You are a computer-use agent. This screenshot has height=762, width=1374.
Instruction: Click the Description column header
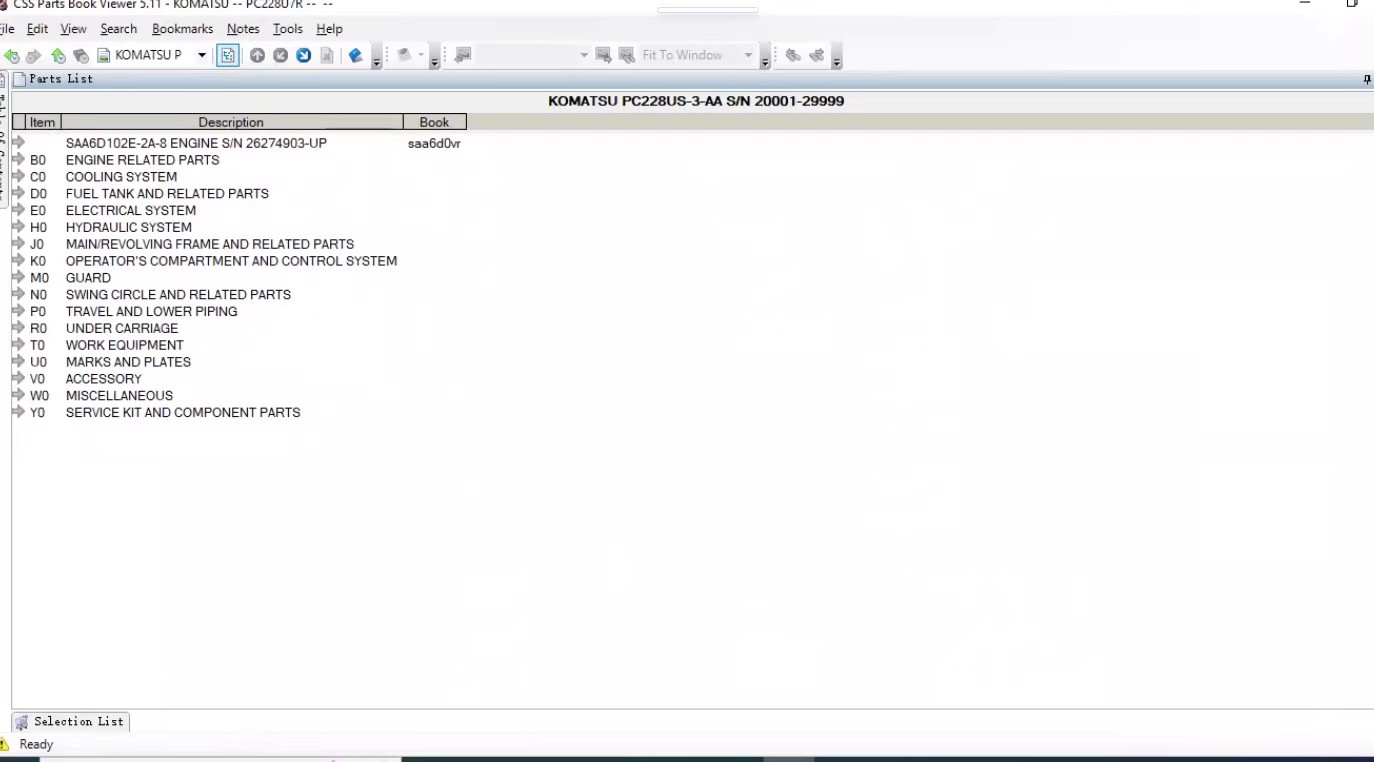[x=231, y=122]
